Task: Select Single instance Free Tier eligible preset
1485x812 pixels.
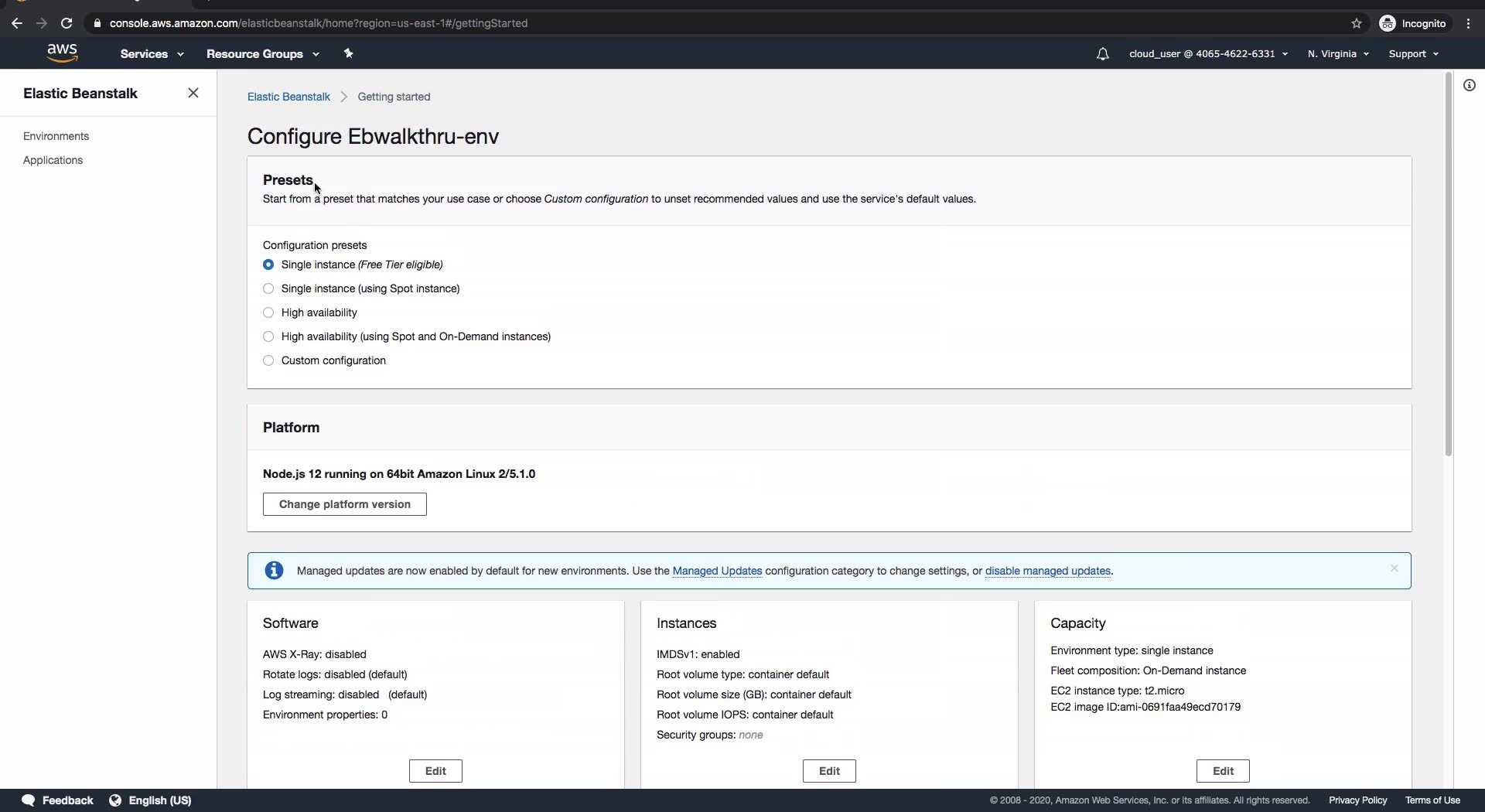Action: coord(268,264)
